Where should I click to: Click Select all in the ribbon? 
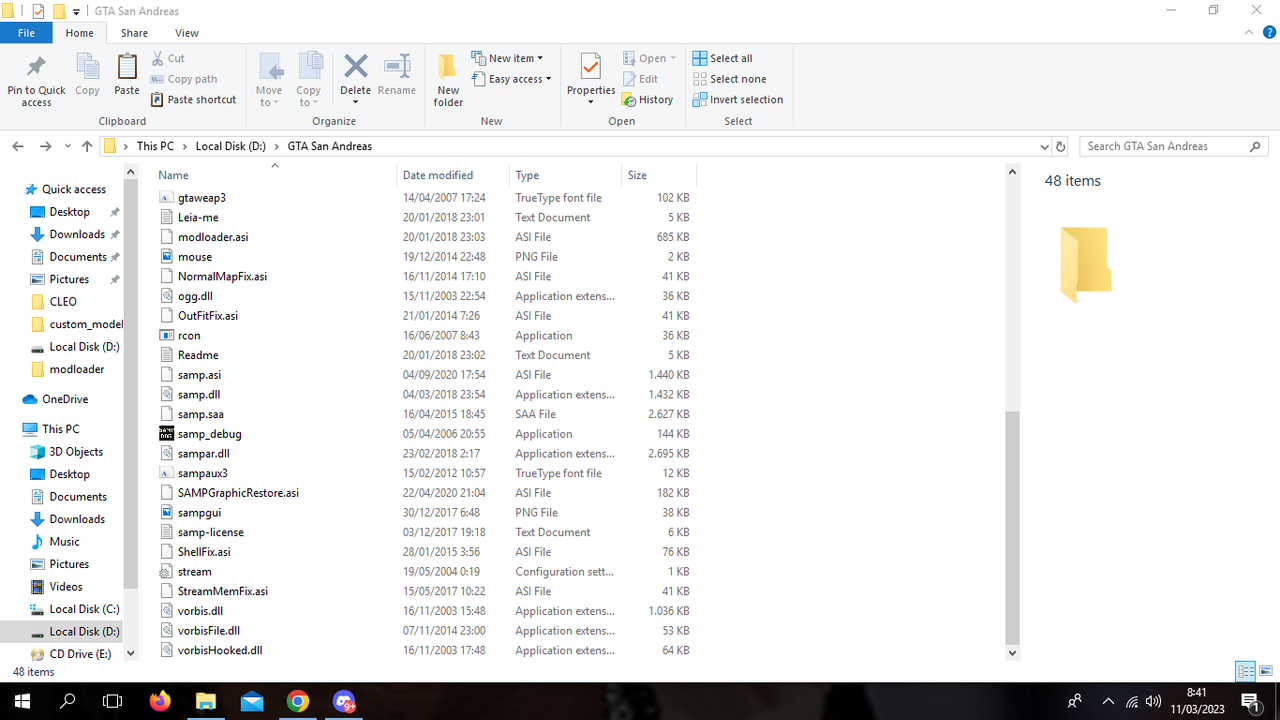tap(722, 59)
